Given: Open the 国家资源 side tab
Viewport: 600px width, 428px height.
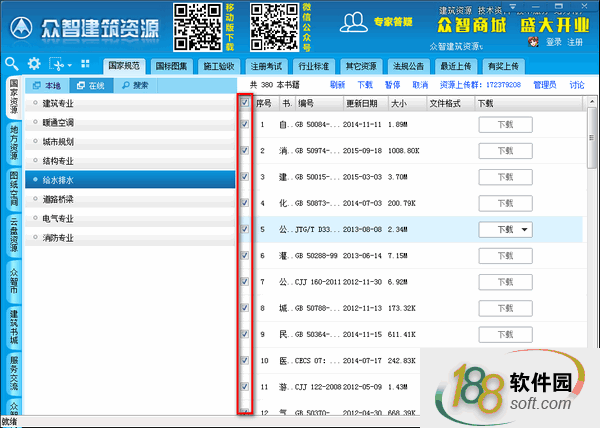Looking at the screenshot, I should pyautogui.click(x=14, y=97).
